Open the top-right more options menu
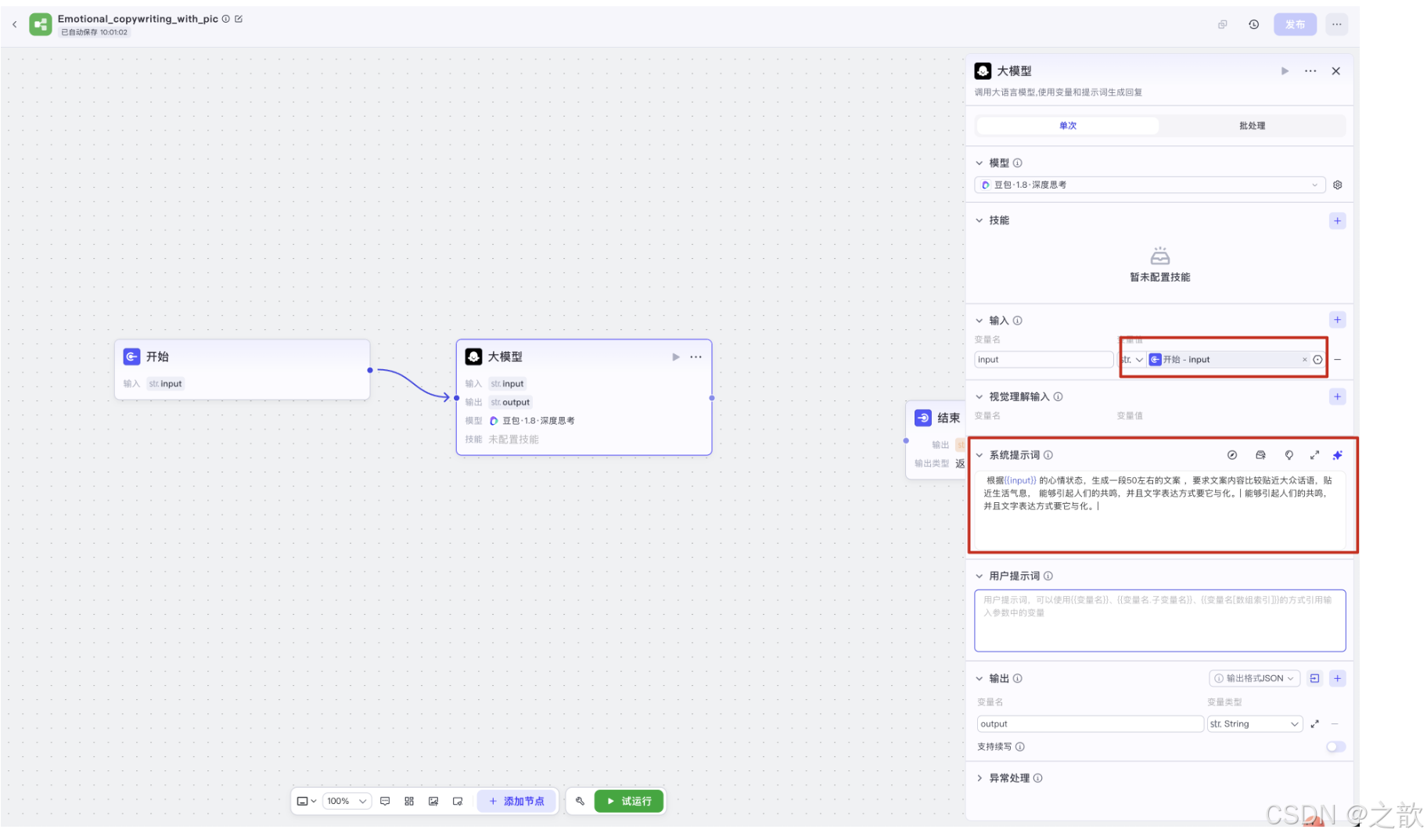This screenshot has height=840, width=1427. [1337, 24]
